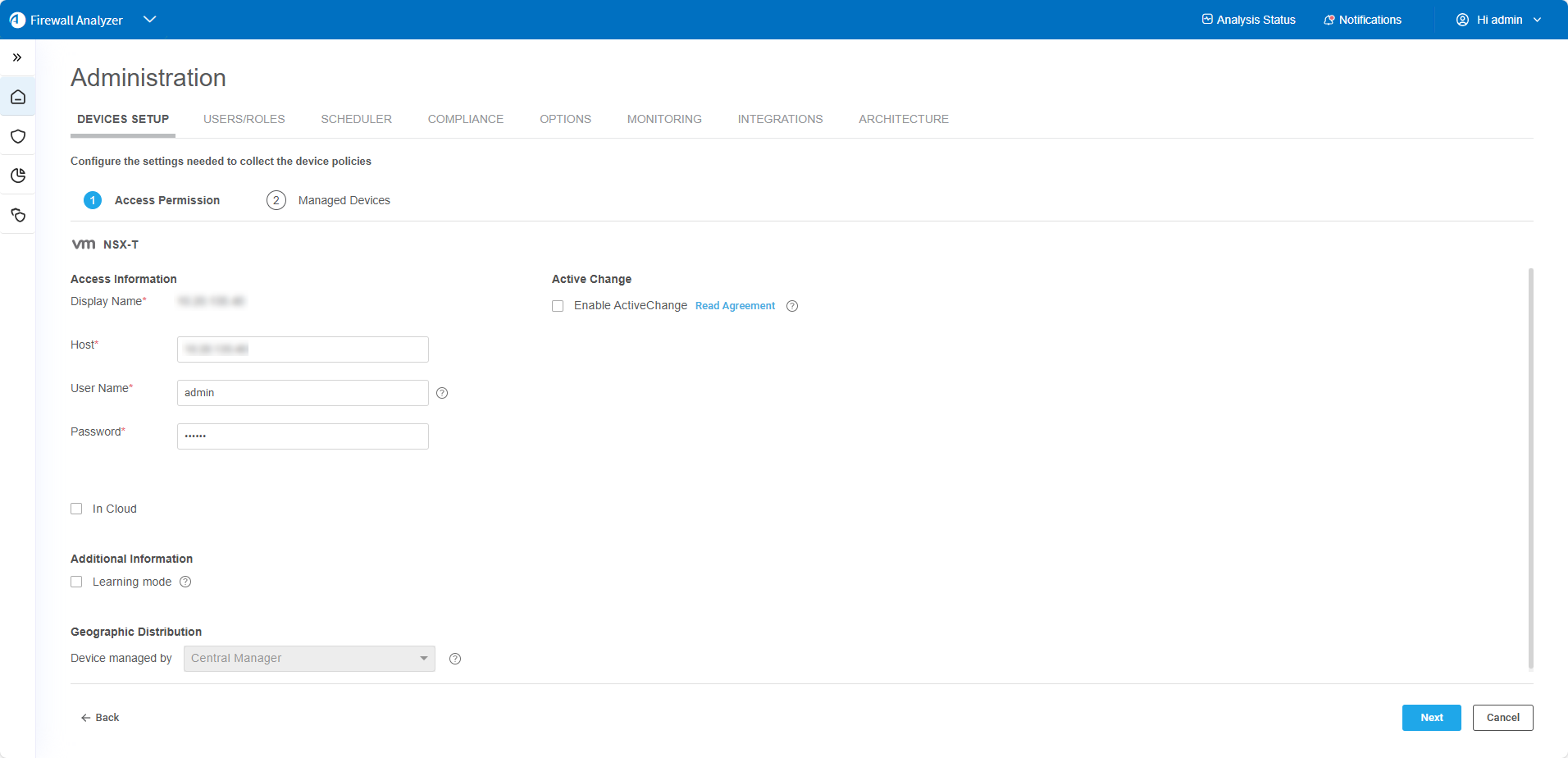The height and width of the screenshot is (758, 1568).
Task: Open the shield icon in the sidebar
Action: (18, 136)
